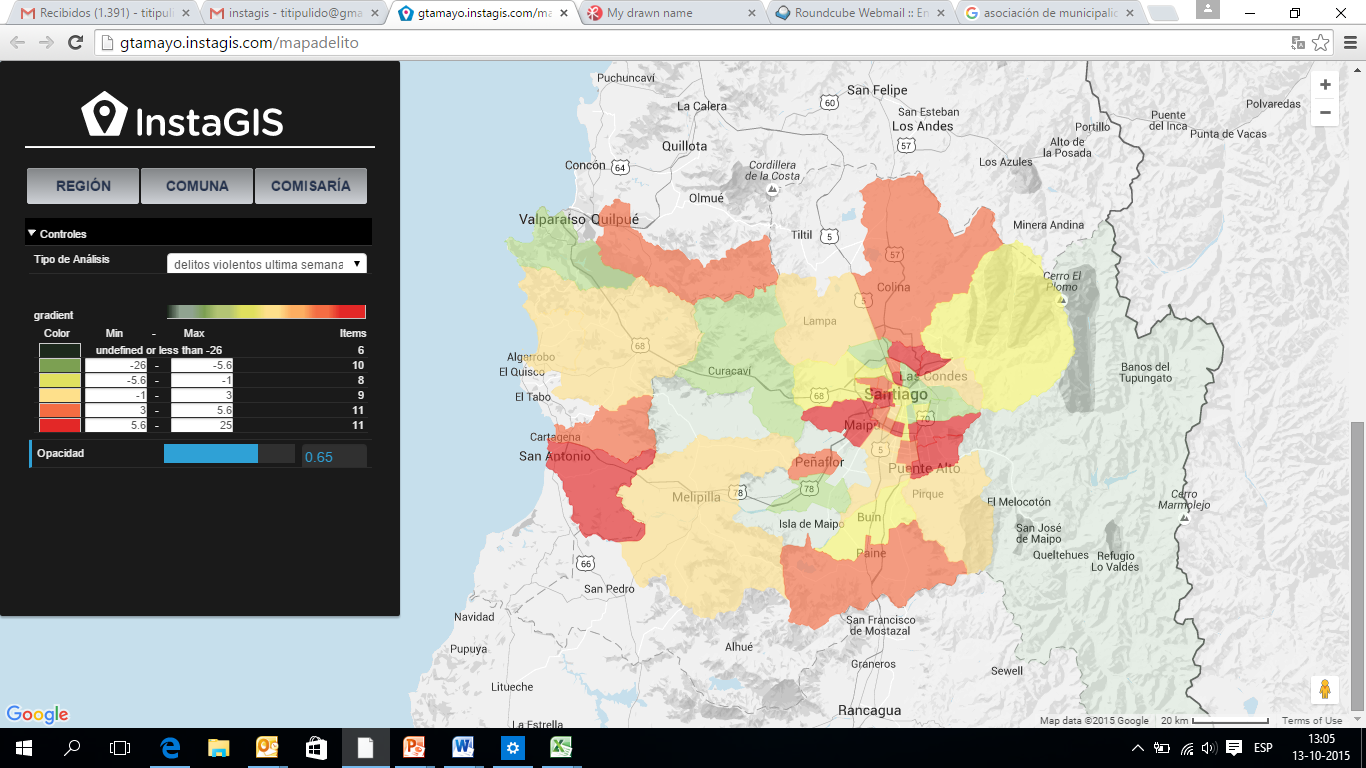This screenshot has width=1366, height=768.
Task: Adjust the Opacidad slider
Action: [210, 454]
